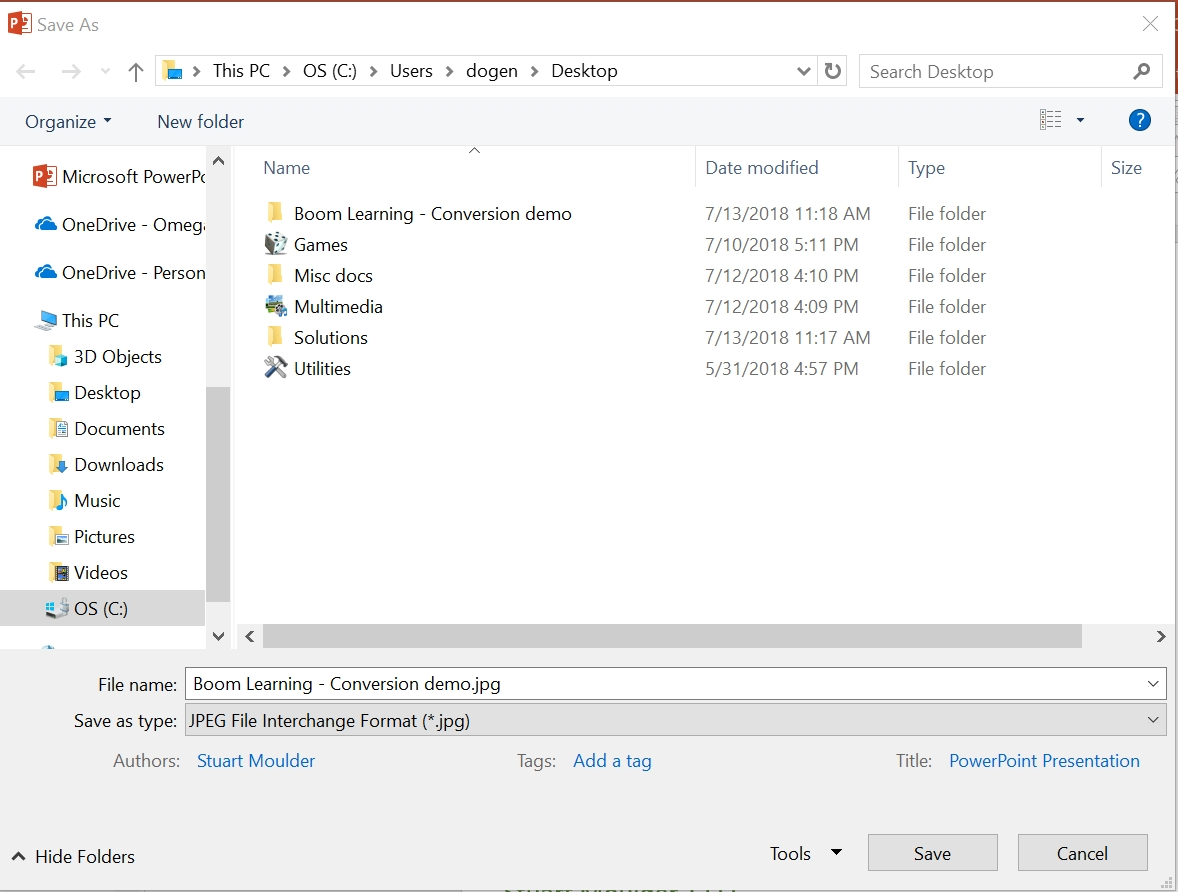This screenshot has width=1178, height=892.
Task: Select Desktop in the address path
Action: (x=584, y=71)
